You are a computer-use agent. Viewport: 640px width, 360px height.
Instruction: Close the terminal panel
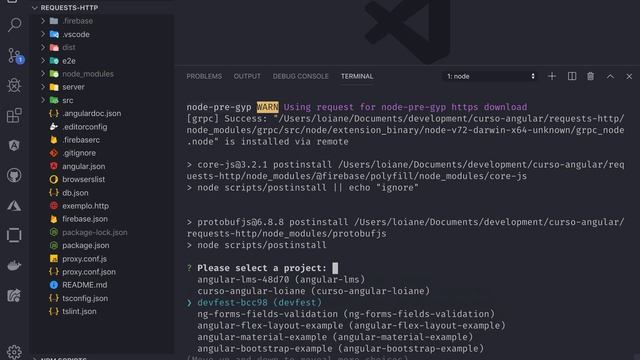(629, 76)
